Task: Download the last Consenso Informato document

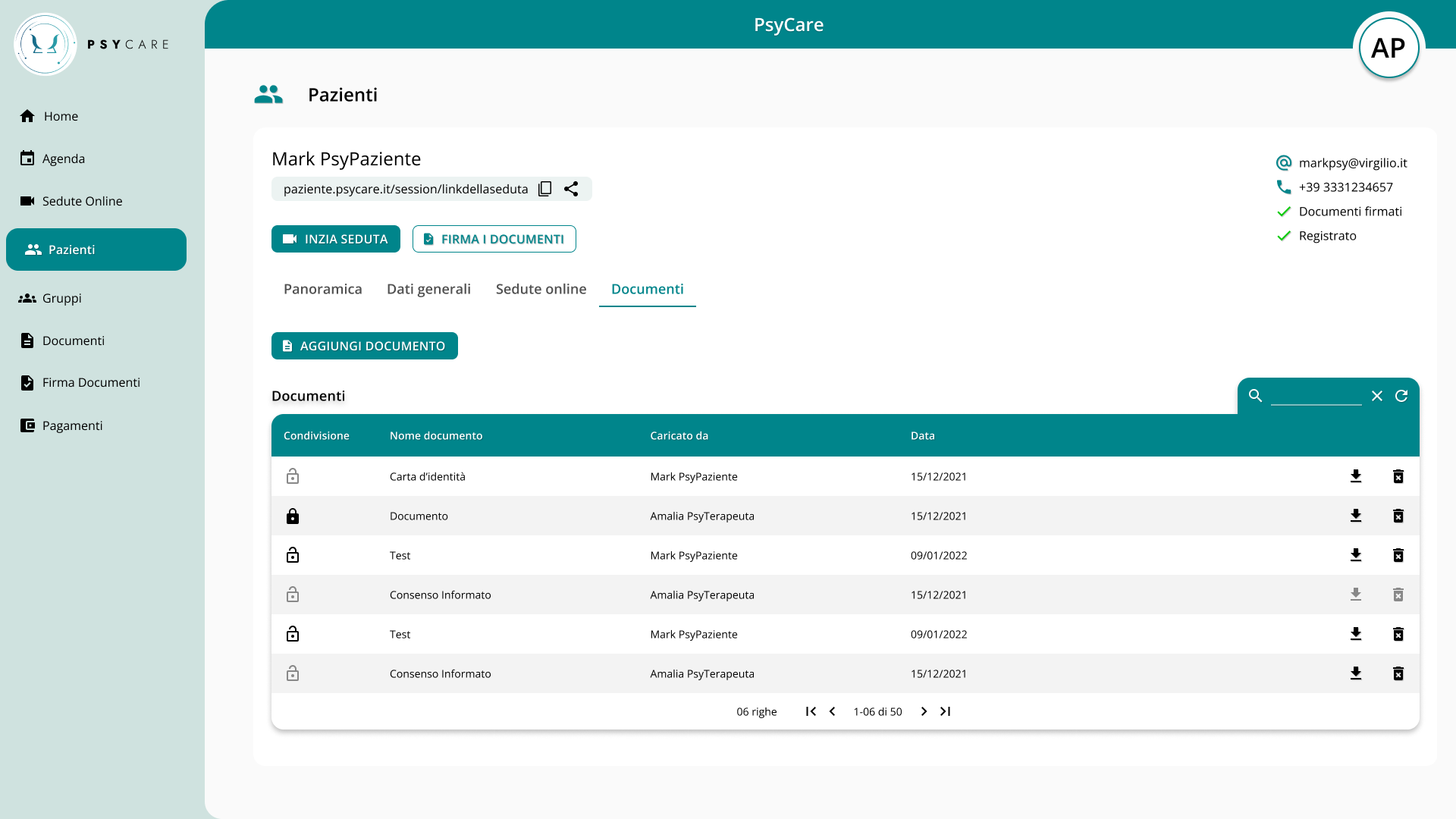Action: (1356, 673)
